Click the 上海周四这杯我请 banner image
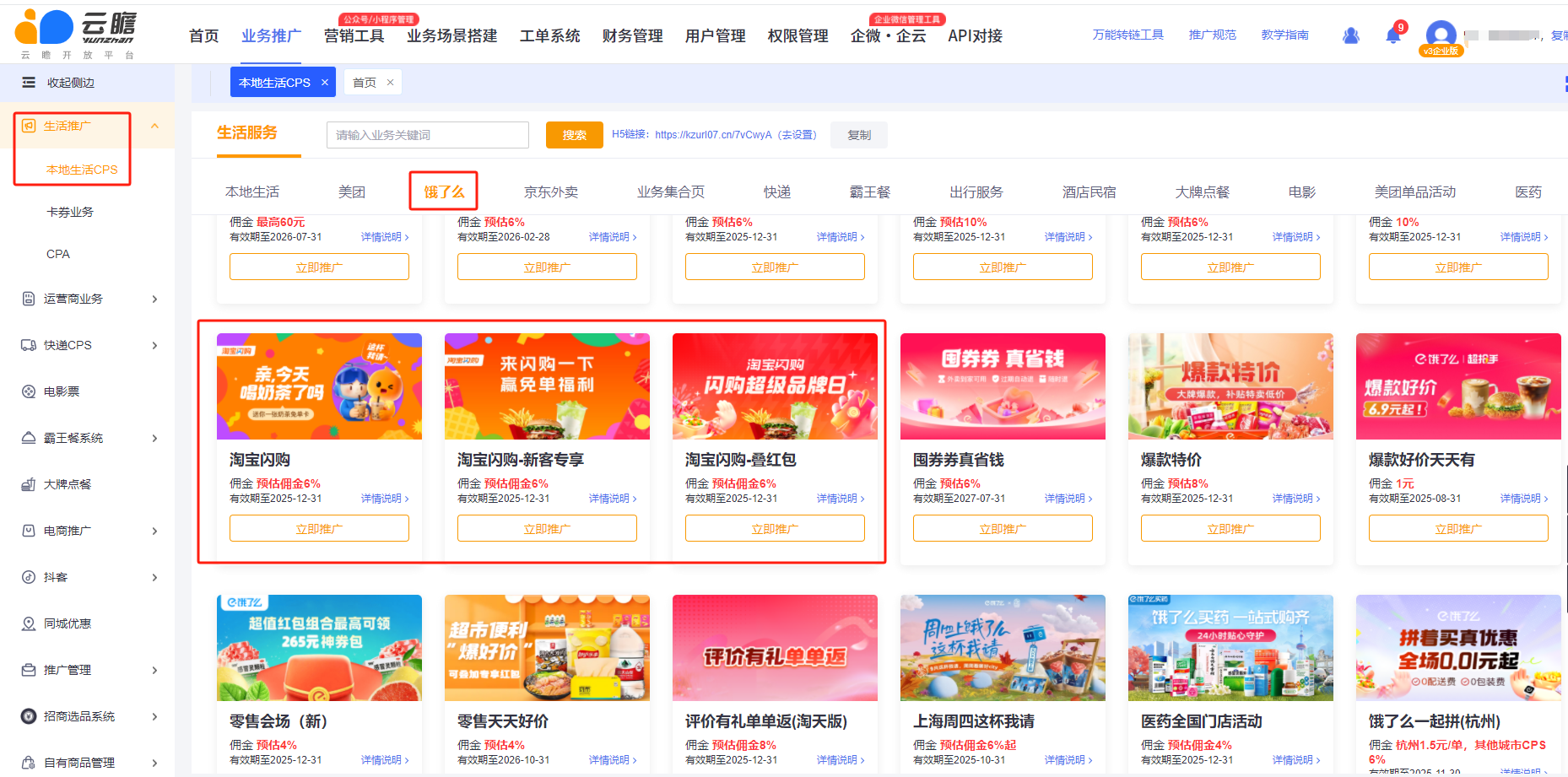 click(1003, 648)
